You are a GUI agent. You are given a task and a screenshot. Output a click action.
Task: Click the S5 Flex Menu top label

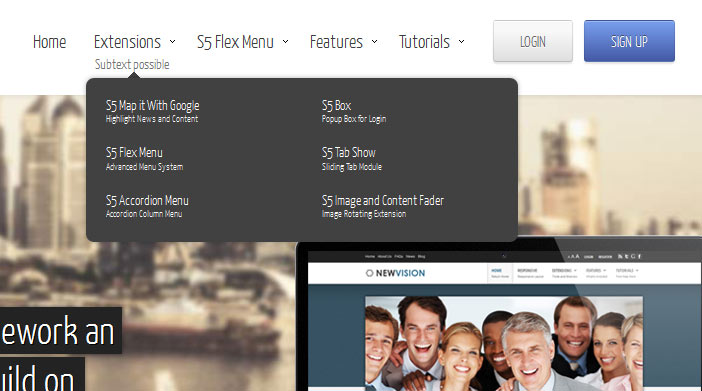[235, 42]
